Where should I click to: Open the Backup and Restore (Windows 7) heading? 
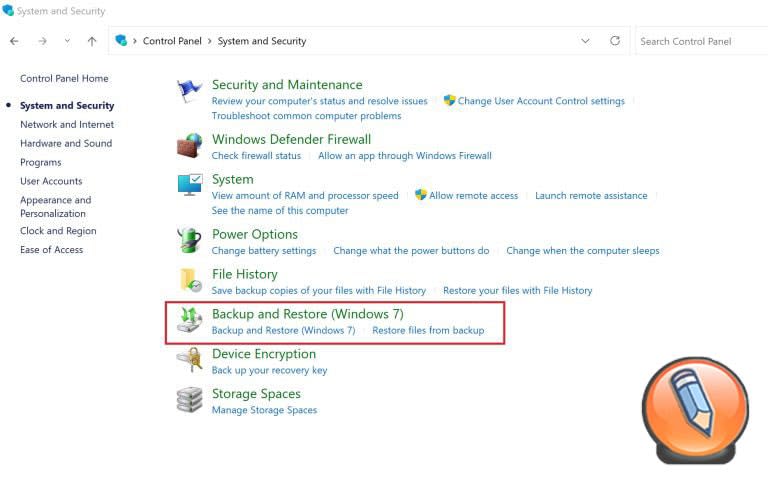point(308,314)
